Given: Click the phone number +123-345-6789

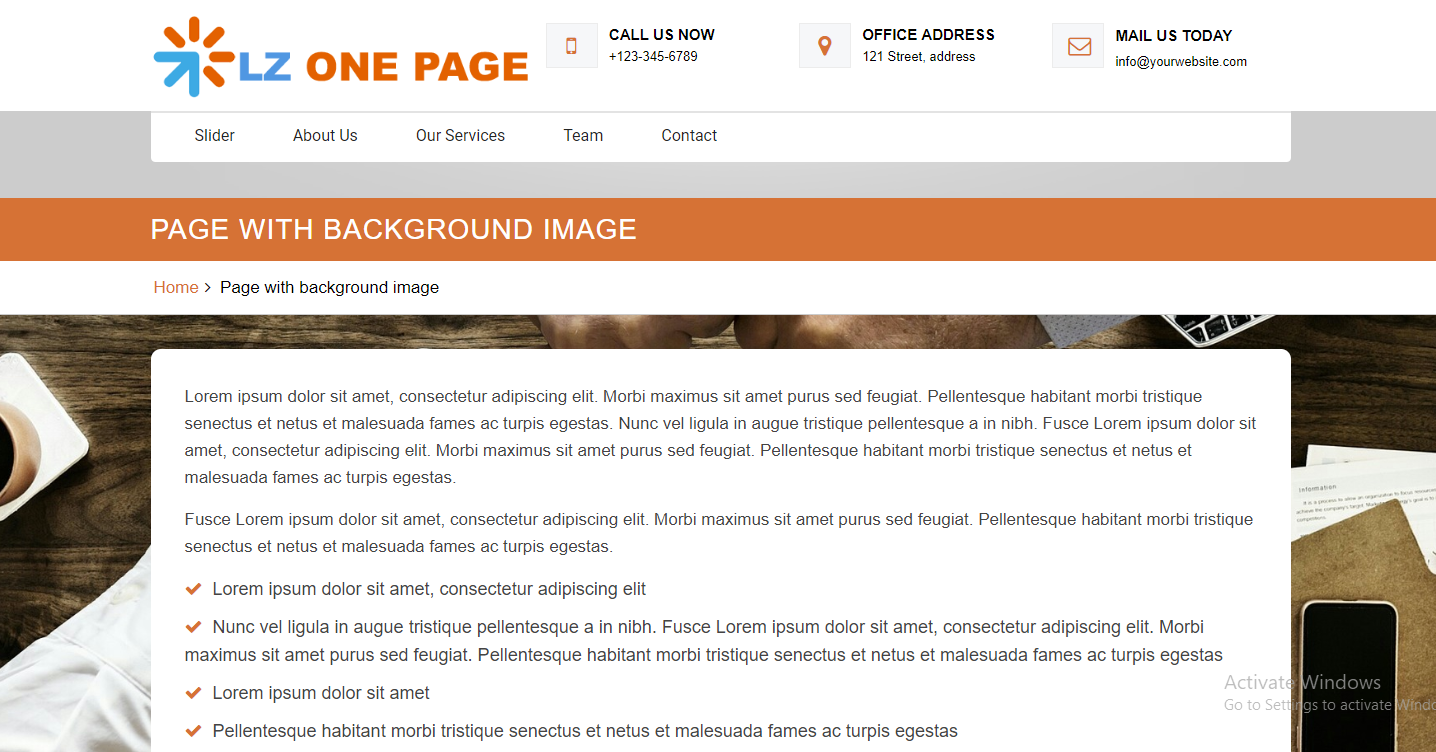Looking at the screenshot, I should tap(653, 57).
